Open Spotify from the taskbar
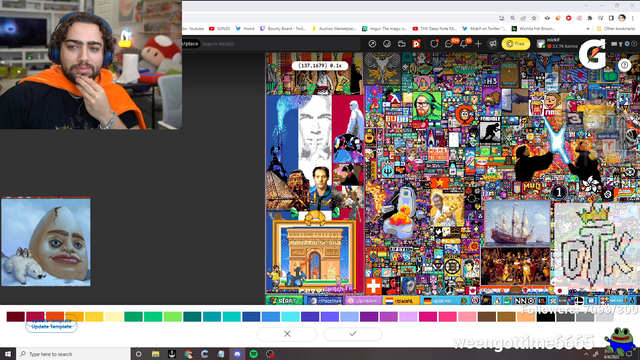Viewport: 640px width, 360px height. pyautogui.click(x=253, y=354)
